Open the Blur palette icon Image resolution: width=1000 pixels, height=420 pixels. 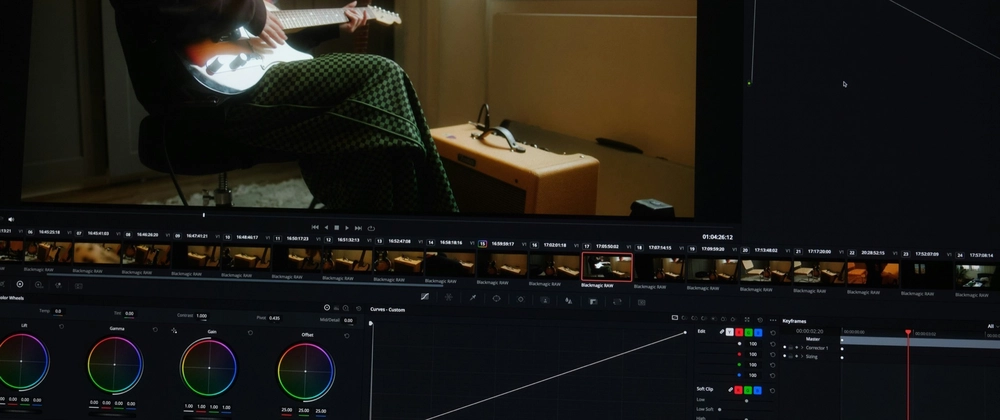pyautogui.click(x=569, y=300)
